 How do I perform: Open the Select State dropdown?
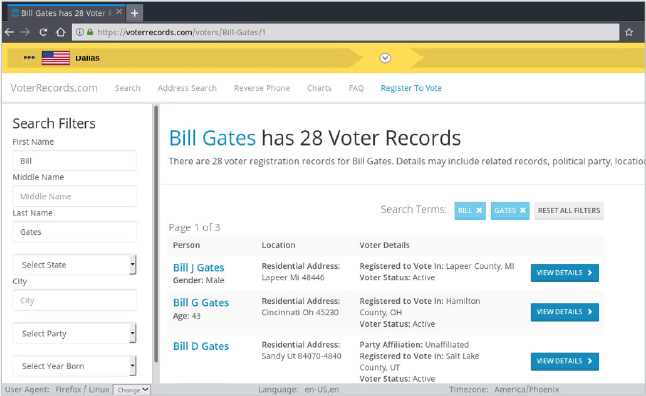point(74,265)
